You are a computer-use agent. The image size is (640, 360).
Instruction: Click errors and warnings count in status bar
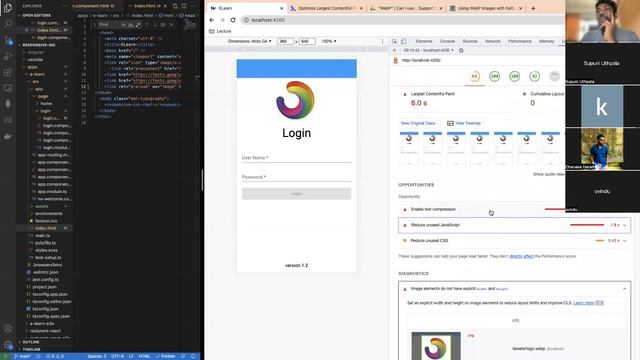(55, 356)
